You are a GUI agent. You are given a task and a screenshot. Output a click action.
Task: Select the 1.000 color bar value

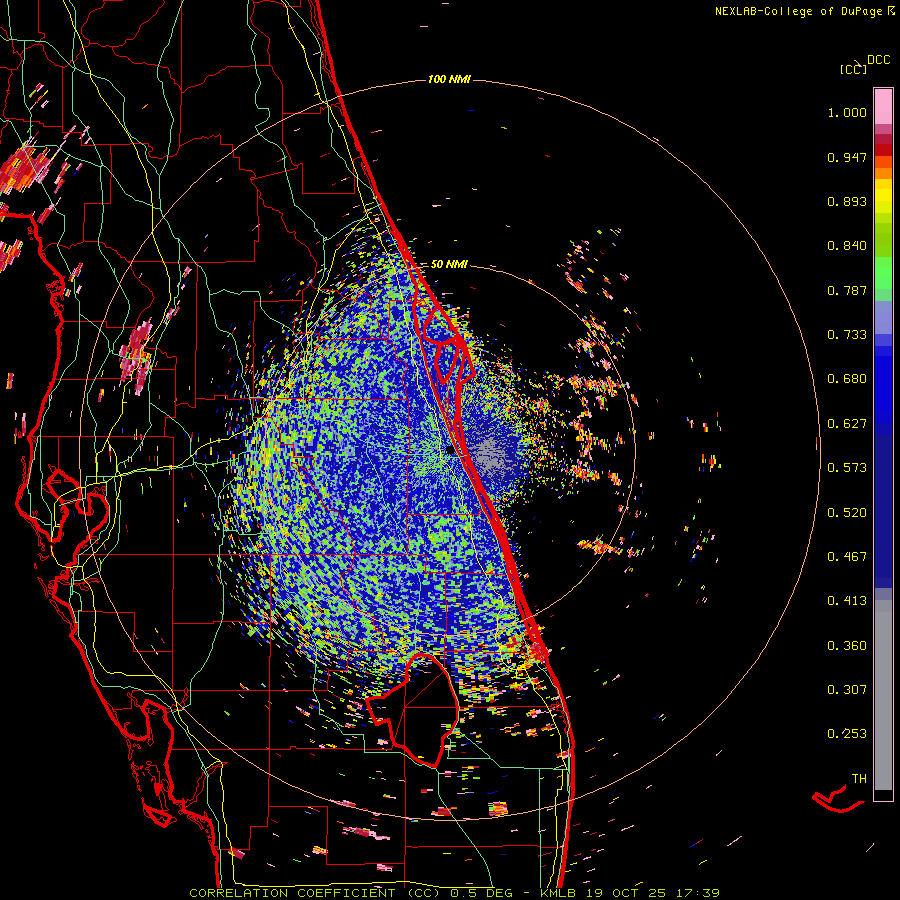tap(847, 112)
